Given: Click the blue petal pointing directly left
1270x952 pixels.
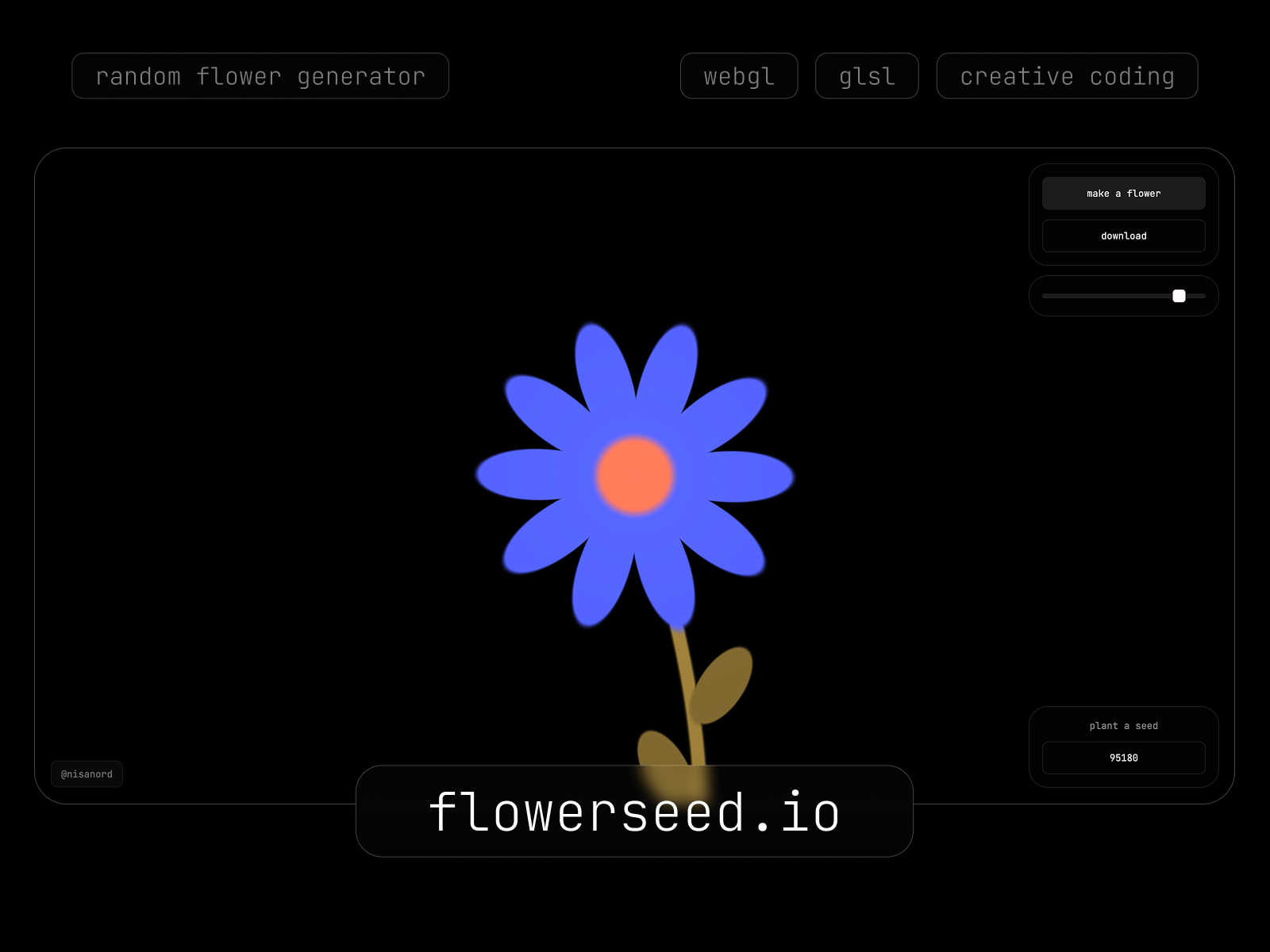Looking at the screenshot, I should pyautogui.click(x=524, y=474).
